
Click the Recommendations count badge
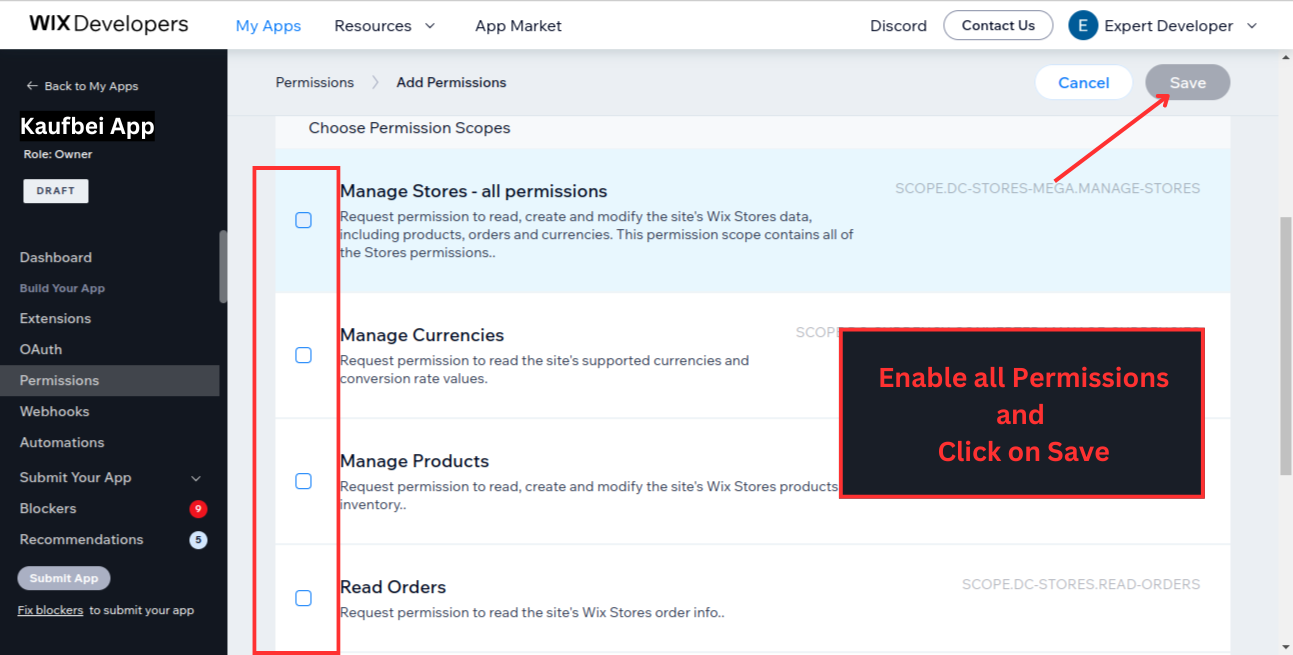198,540
